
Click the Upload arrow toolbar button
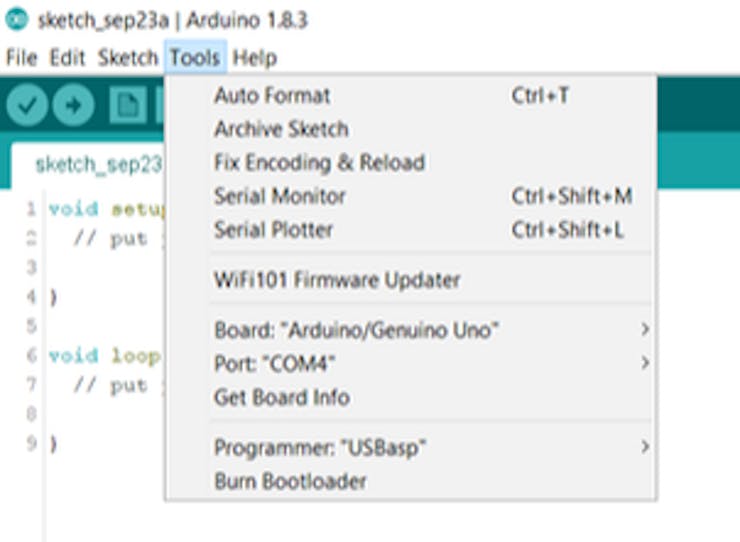[73, 105]
